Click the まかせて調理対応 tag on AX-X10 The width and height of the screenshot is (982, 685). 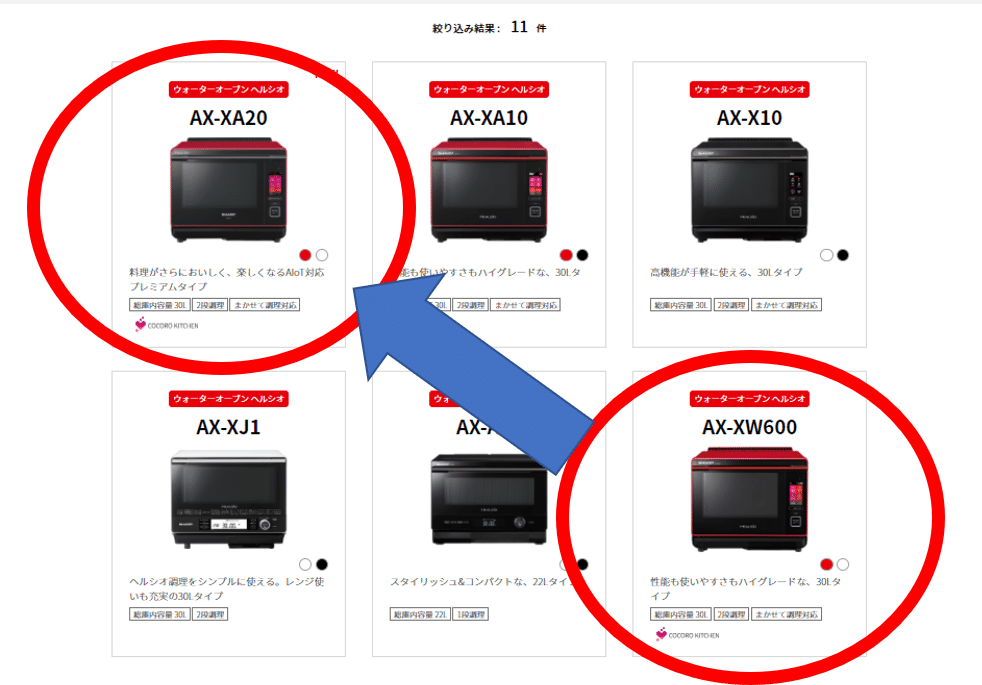tap(786, 305)
